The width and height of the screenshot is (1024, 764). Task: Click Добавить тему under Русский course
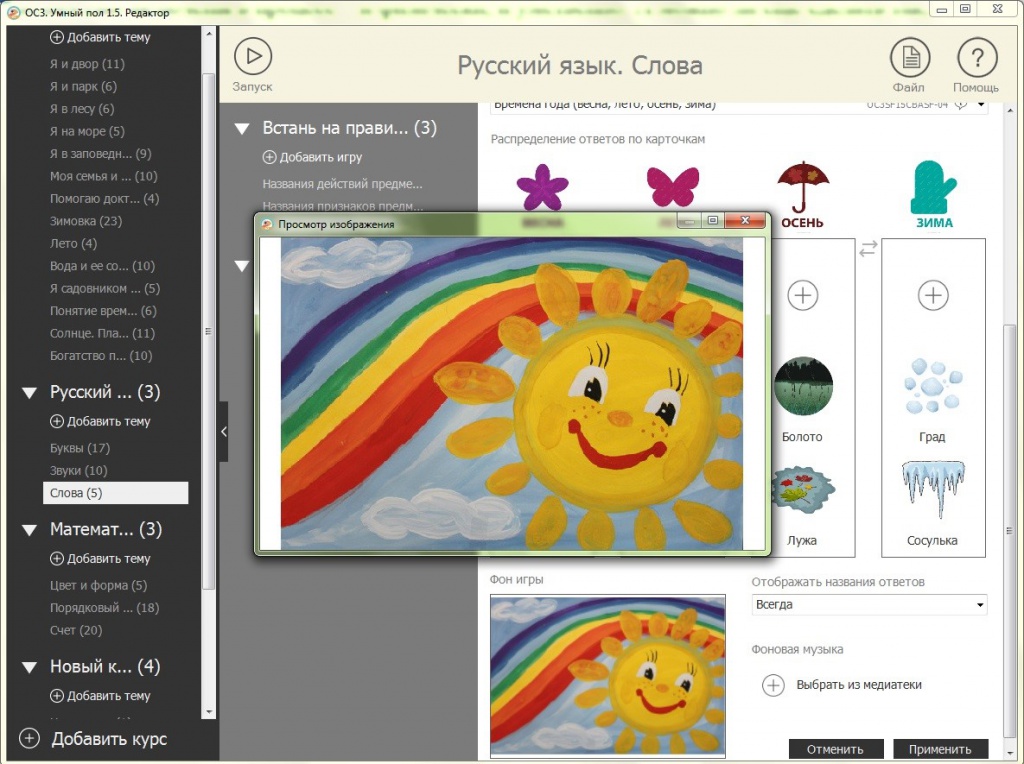tap(101, 421)
